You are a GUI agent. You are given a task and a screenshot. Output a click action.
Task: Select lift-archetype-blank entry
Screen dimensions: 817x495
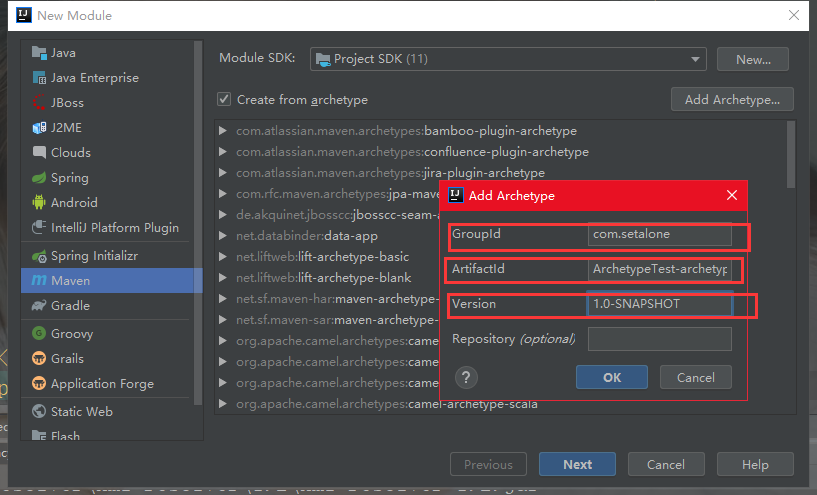pos(324,278)
